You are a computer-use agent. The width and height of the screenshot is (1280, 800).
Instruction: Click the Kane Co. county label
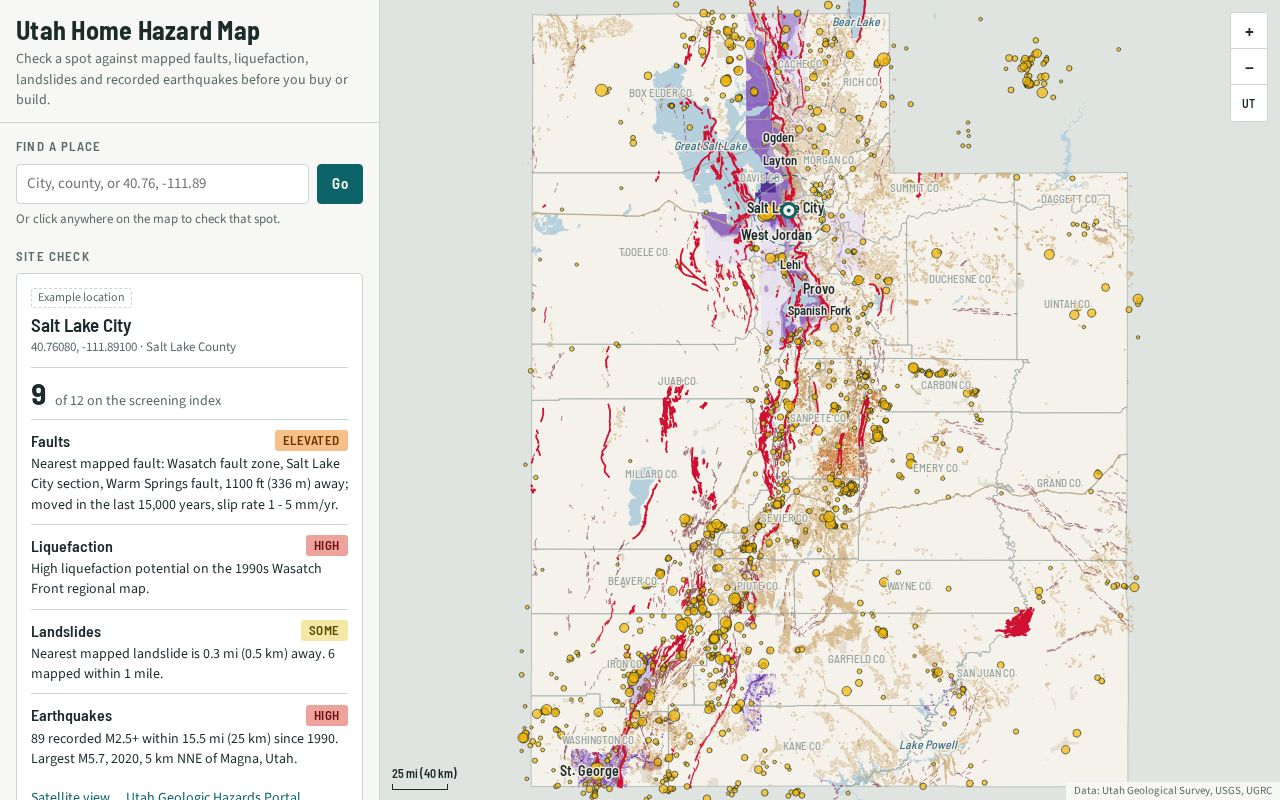[802, 746]
